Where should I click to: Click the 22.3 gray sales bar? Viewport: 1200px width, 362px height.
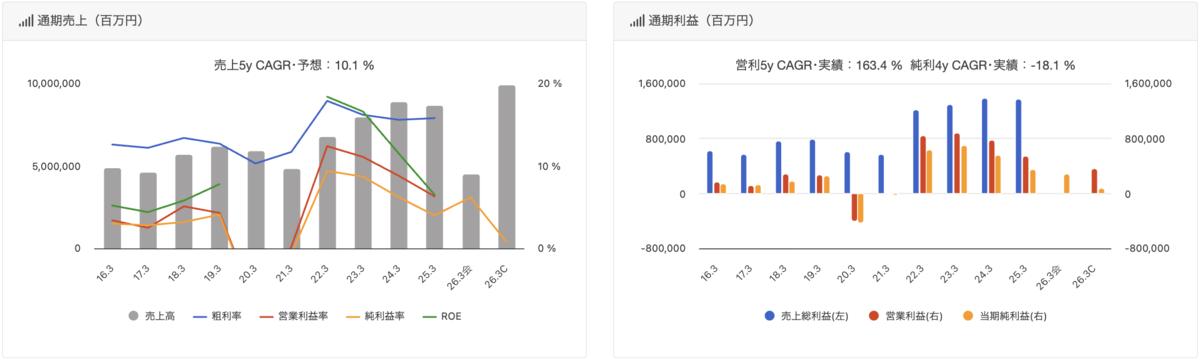click(x=327, y=193)
